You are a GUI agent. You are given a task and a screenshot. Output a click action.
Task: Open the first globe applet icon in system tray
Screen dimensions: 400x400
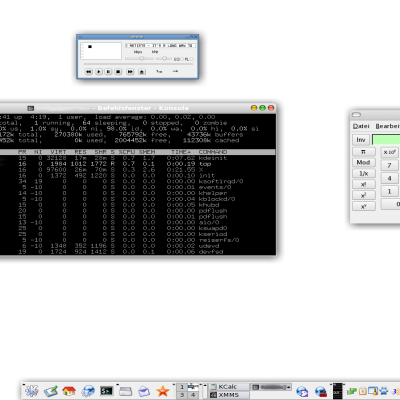point(302,391)
